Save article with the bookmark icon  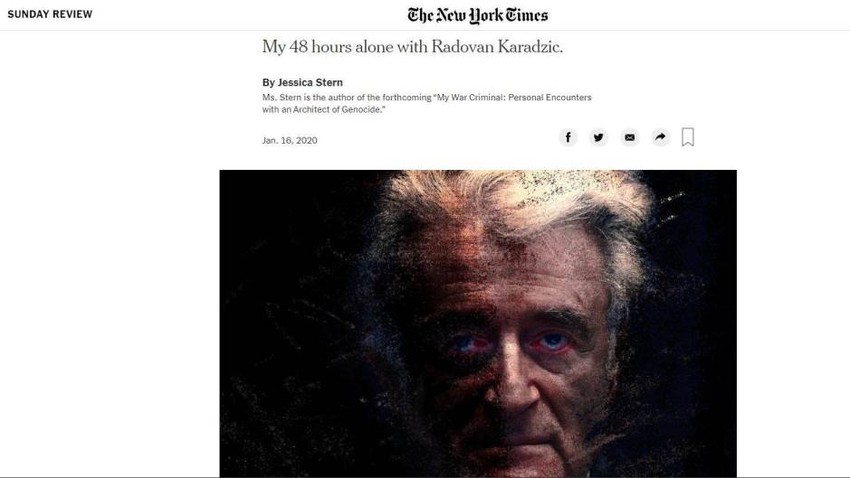point(688,137)
